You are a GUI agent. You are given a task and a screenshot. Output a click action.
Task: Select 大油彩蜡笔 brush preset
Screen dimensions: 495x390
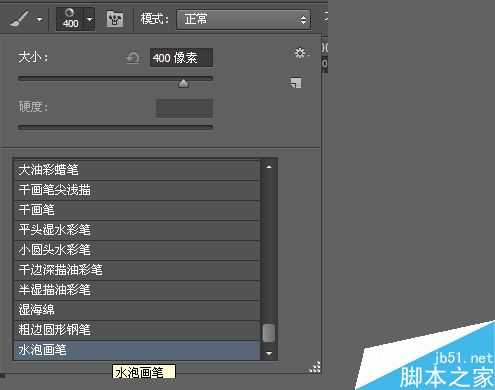click(x=137, y=170)
